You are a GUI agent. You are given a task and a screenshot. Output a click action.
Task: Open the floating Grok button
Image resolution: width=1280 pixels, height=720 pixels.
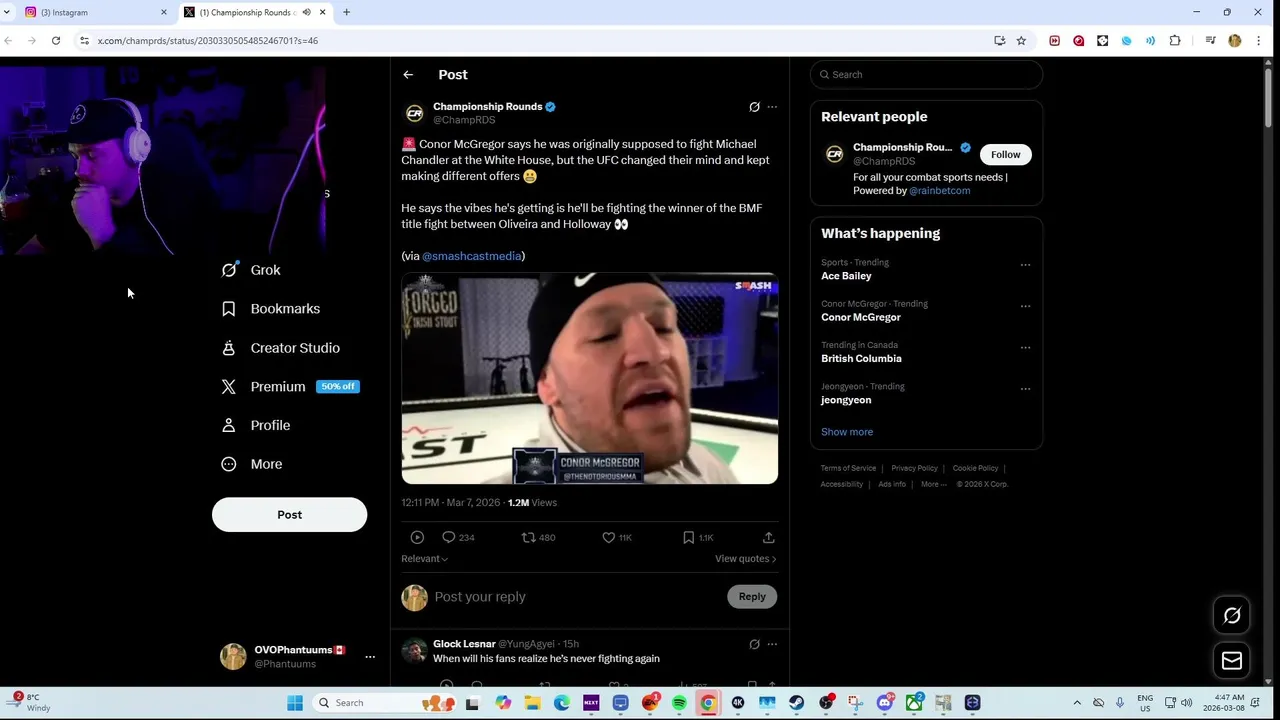pos(1232,616)
